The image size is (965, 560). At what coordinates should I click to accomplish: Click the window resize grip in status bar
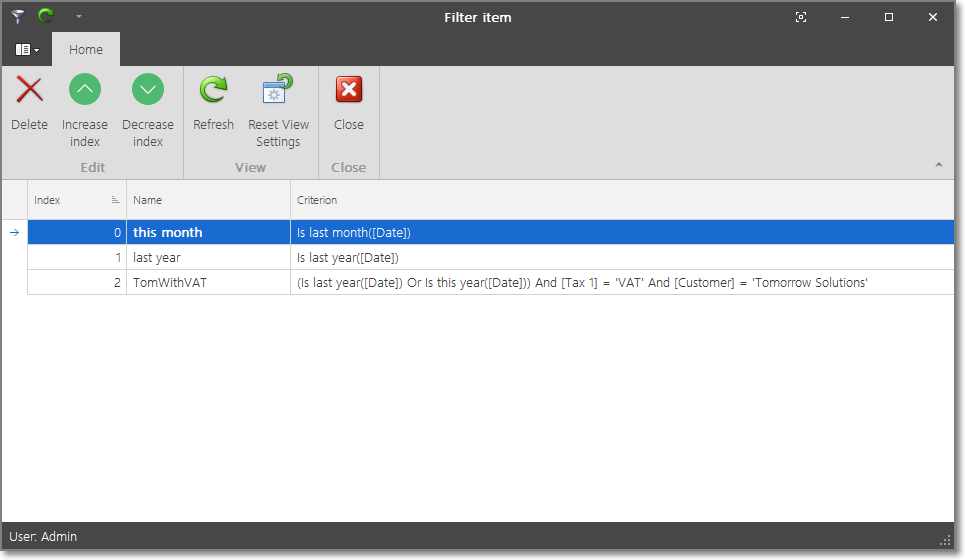(945, 541)
